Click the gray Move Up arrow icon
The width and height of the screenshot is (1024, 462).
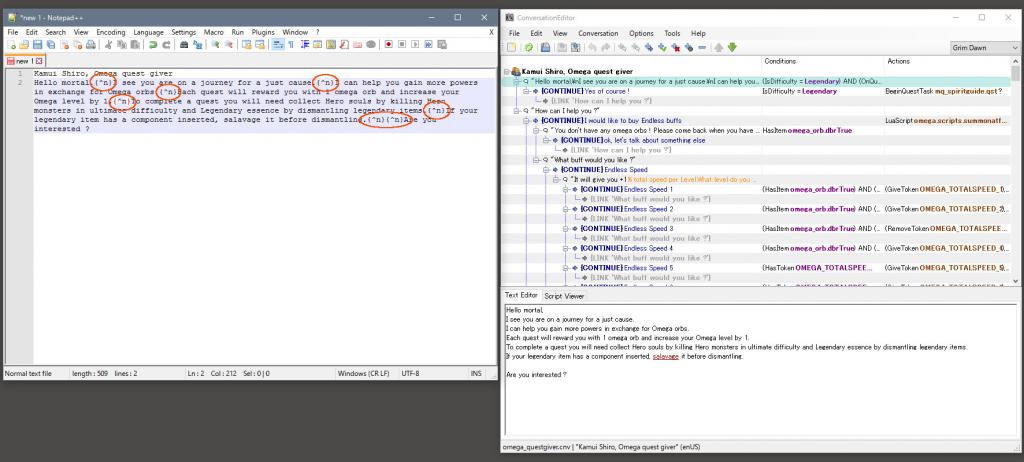(x=718, y=48)
